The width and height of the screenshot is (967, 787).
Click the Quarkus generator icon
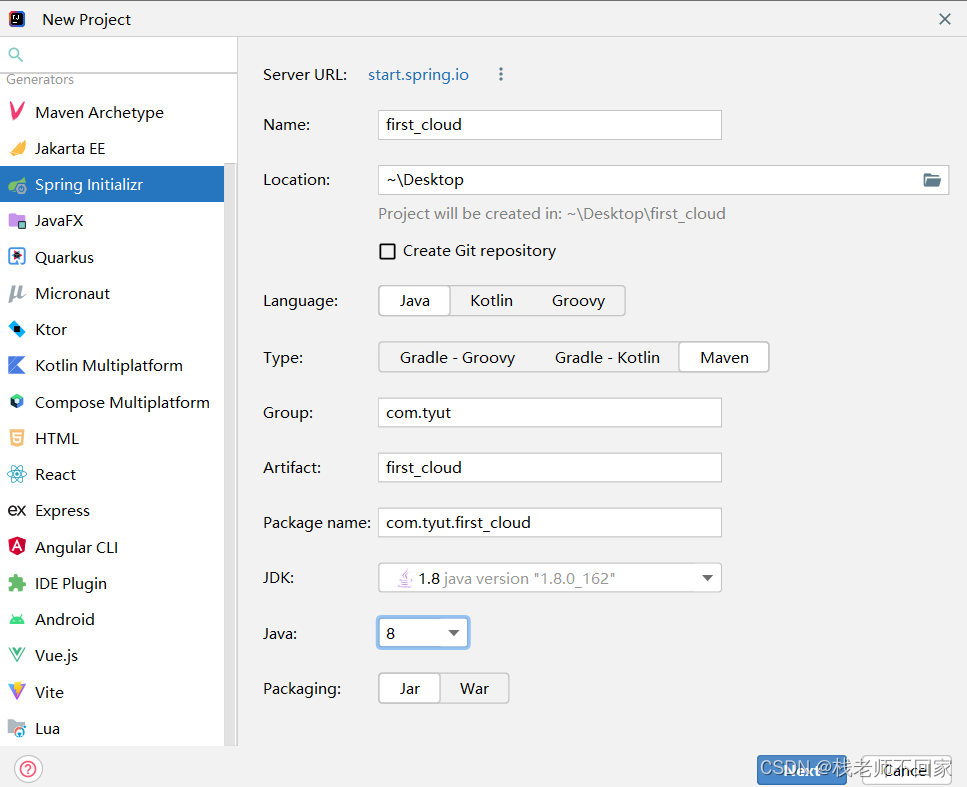tap(17, 257)
